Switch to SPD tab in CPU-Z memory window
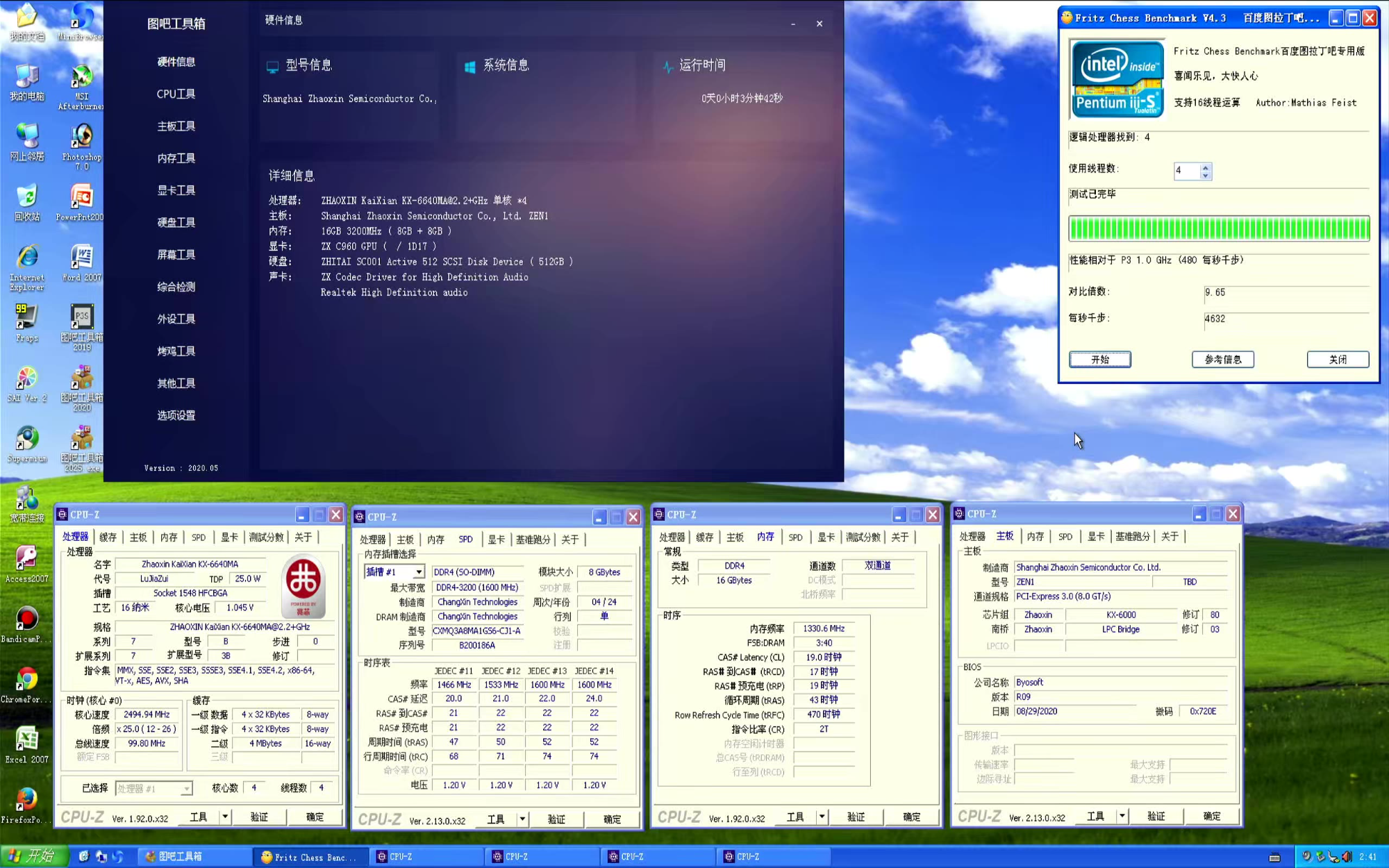The width and height of the screenshot is (1389, 868). point(795,537)
